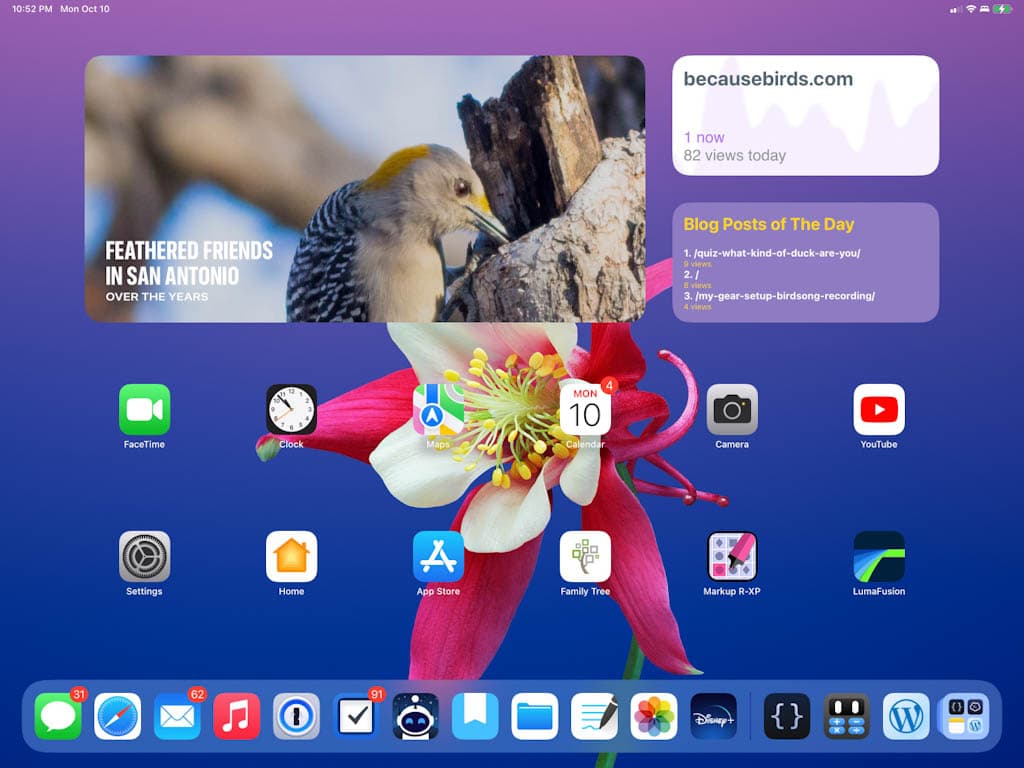Open the notepad with pen app in dock

(x=594, y=716)
